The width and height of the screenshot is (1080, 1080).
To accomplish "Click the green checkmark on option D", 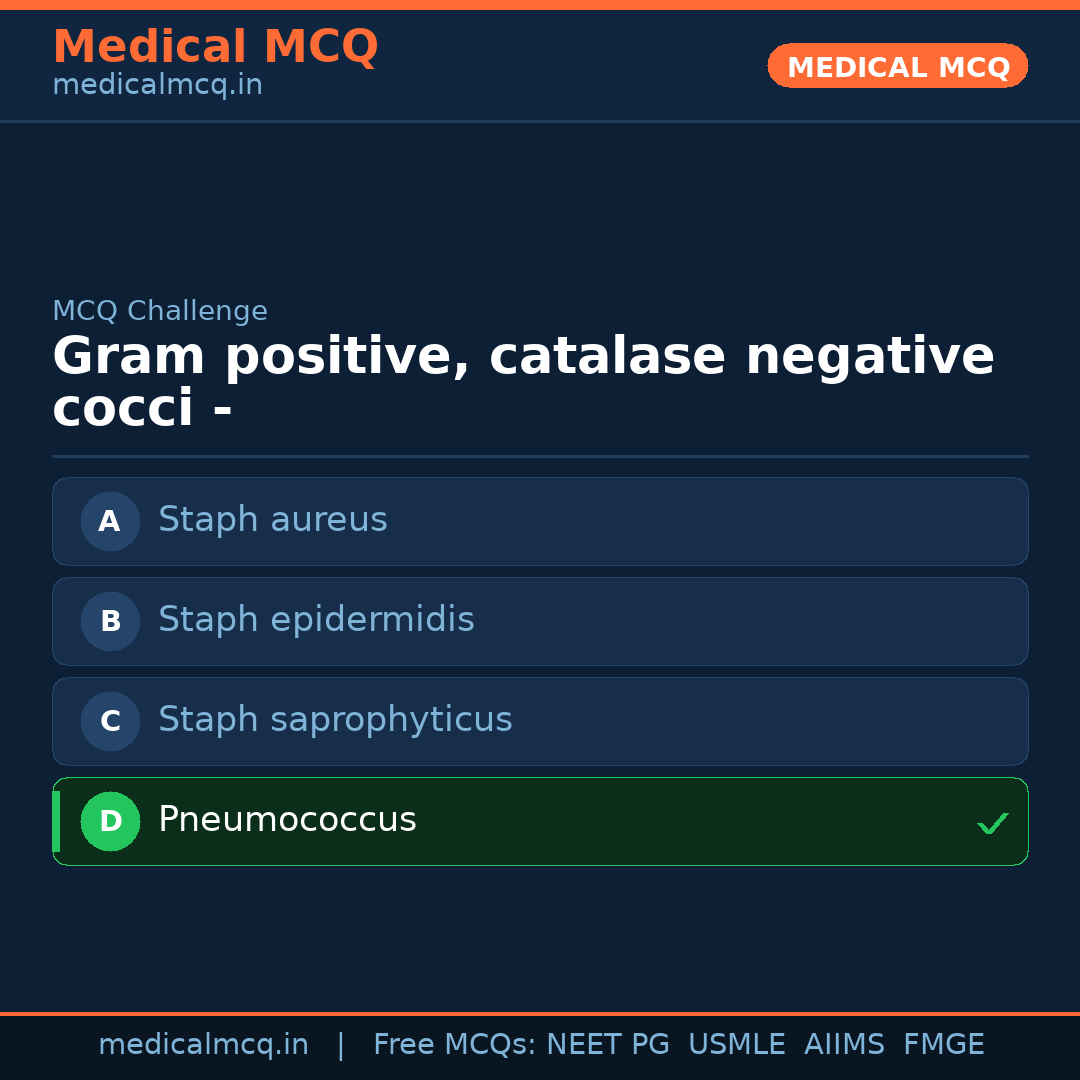I will pos(993,823).
